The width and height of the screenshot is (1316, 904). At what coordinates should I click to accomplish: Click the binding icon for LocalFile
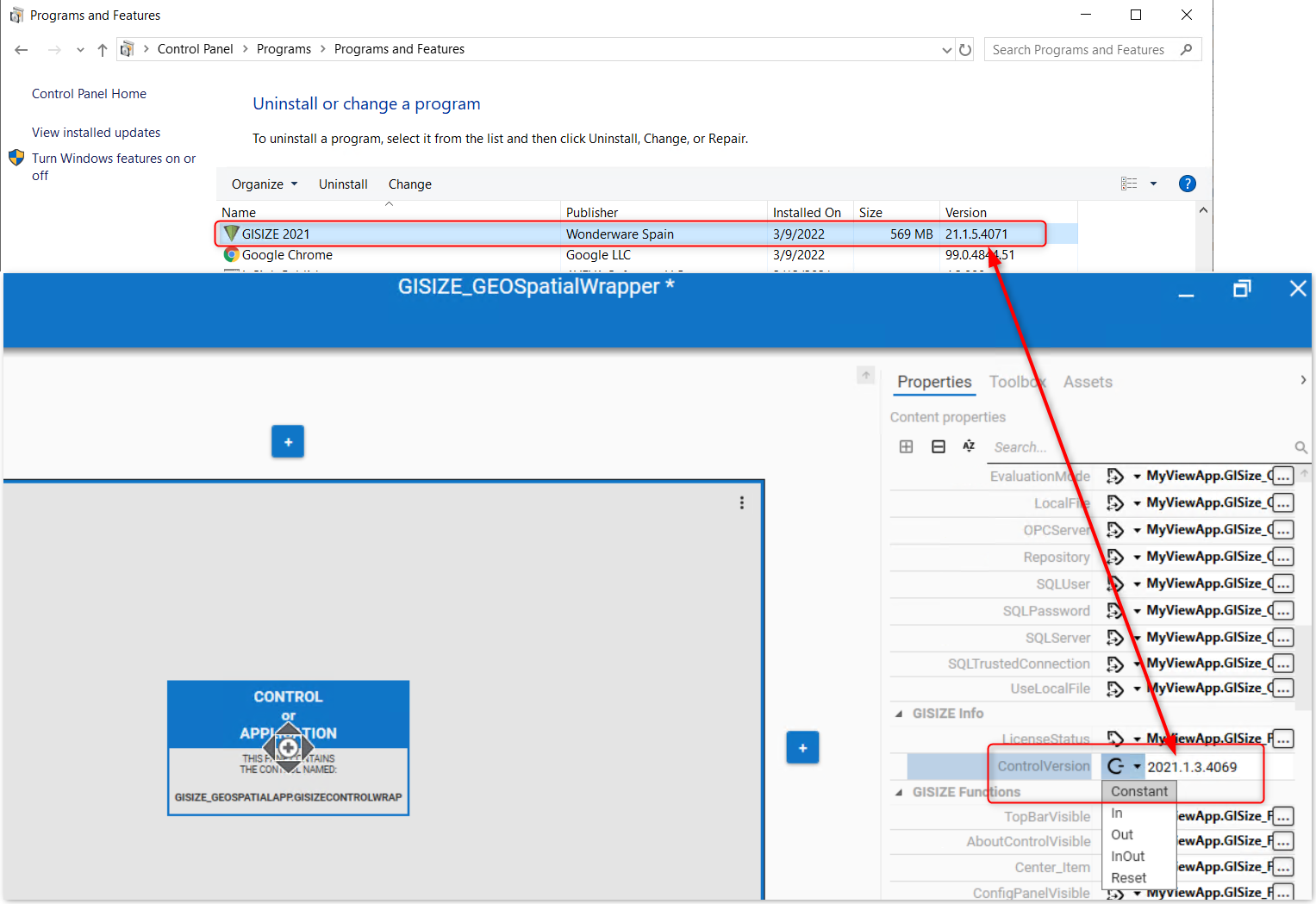1115,503
